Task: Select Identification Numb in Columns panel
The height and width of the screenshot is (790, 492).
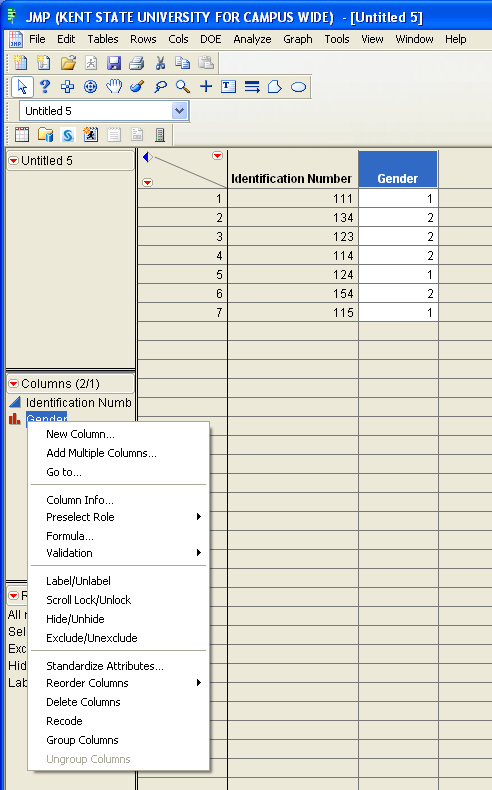Action: [79, 403]
